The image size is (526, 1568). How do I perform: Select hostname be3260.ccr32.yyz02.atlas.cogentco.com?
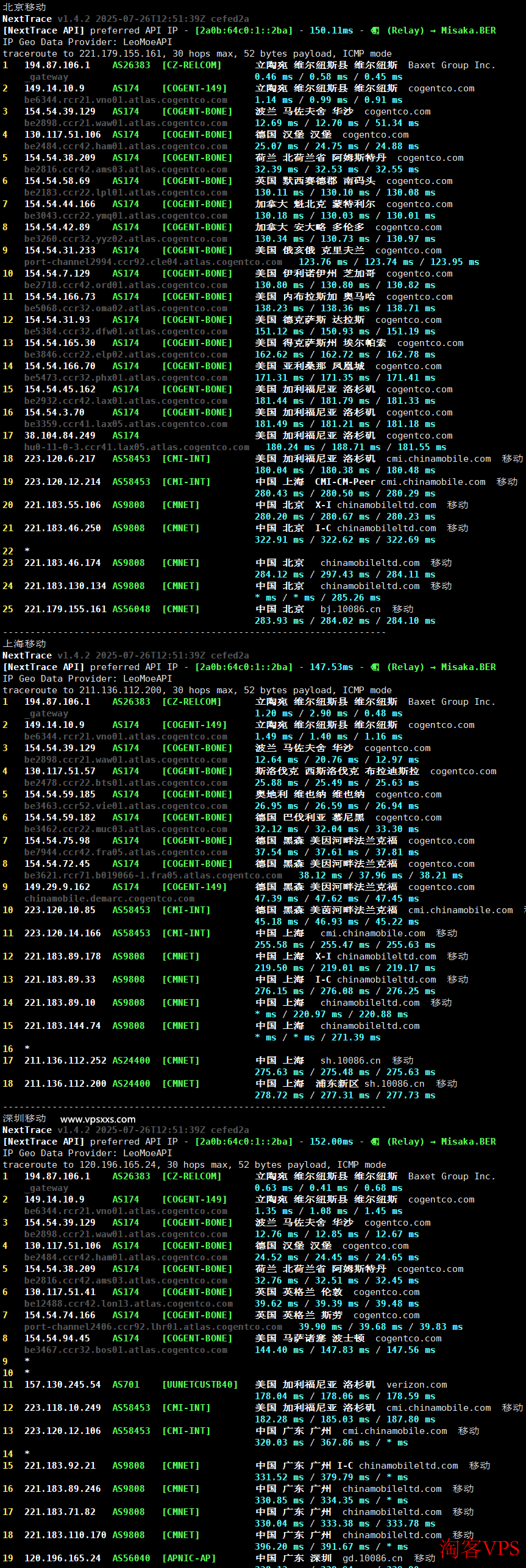click(x=126, y=239)
